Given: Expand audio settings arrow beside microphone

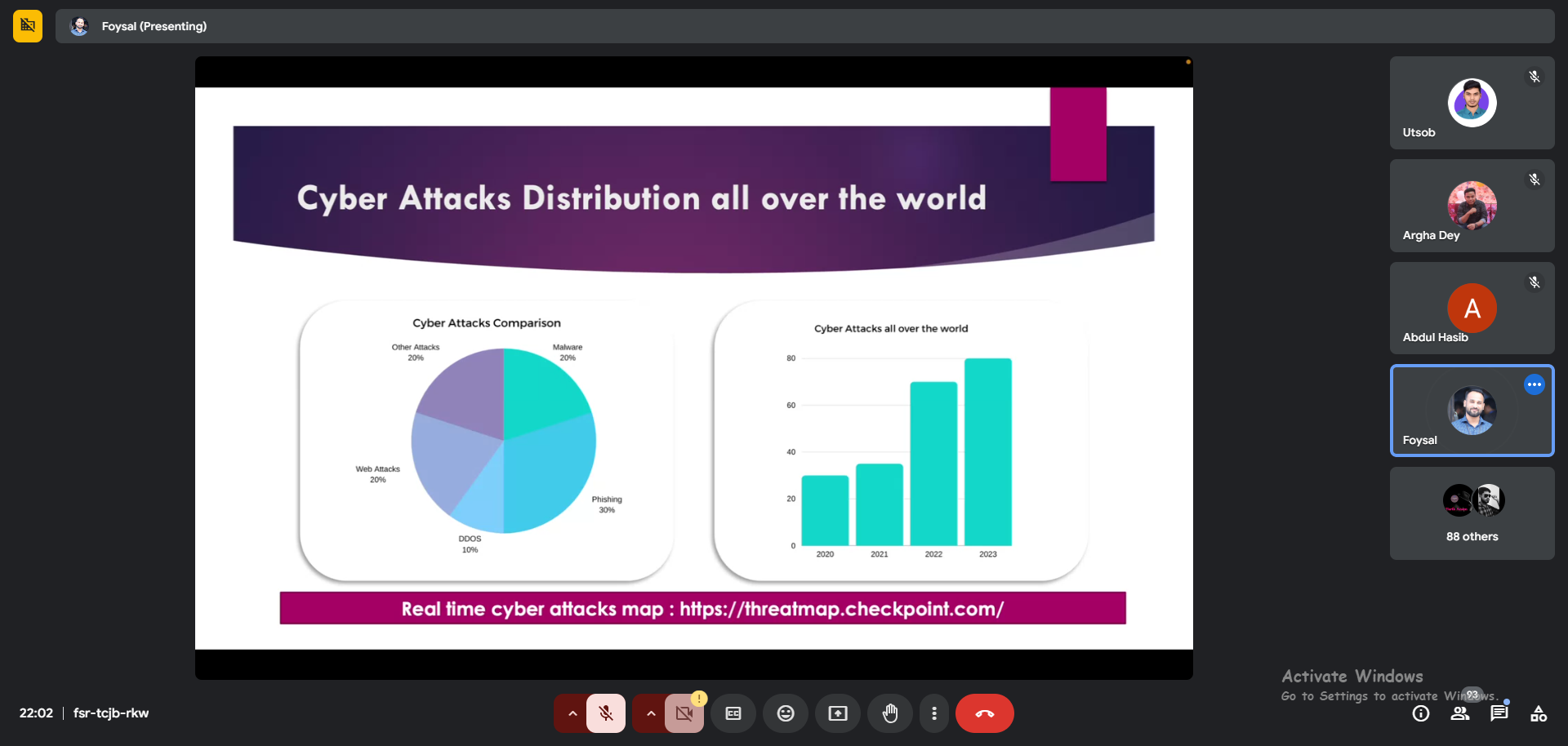Looking at the screenshot, I should [x=572, y=713].
